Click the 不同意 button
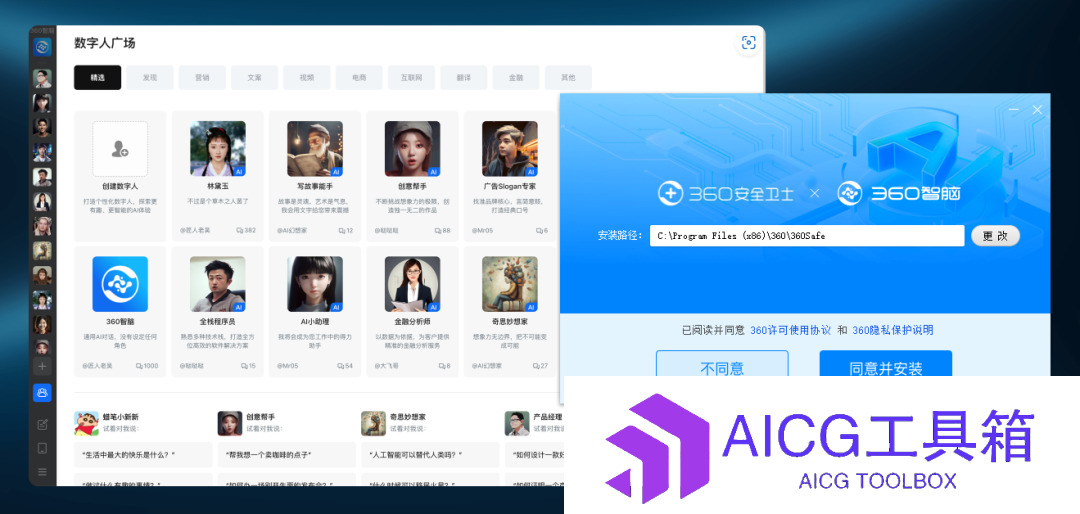 pyautogui.click(x=722, y=364)
